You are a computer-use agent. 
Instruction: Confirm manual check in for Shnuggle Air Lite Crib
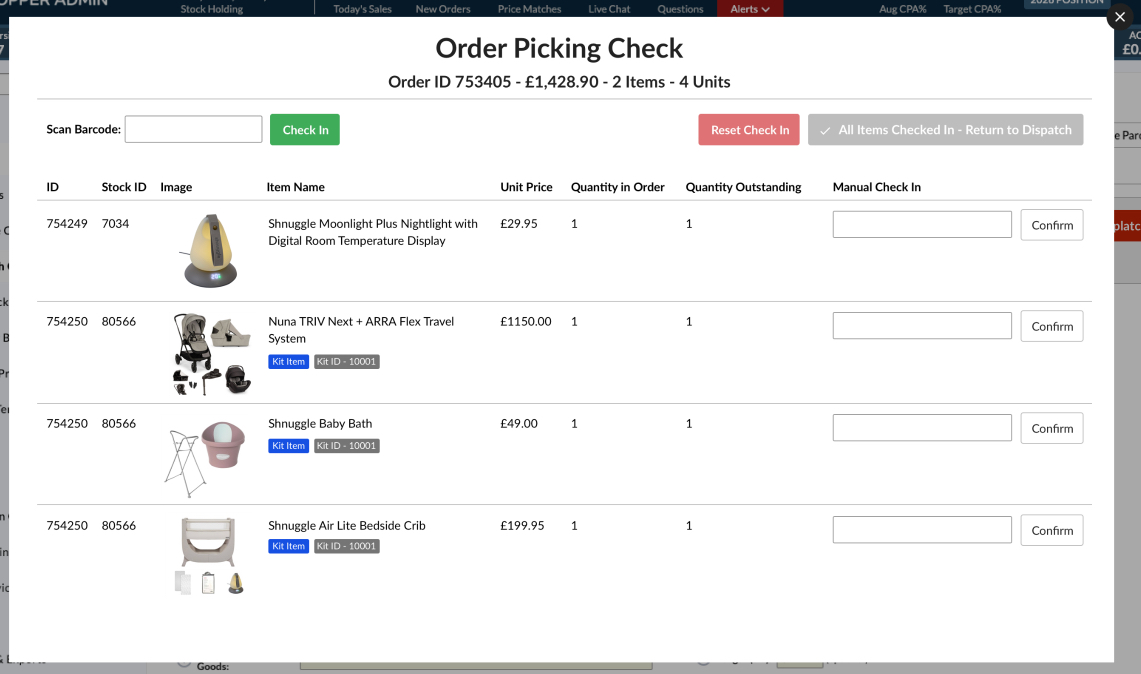[x=1051, y=530]
